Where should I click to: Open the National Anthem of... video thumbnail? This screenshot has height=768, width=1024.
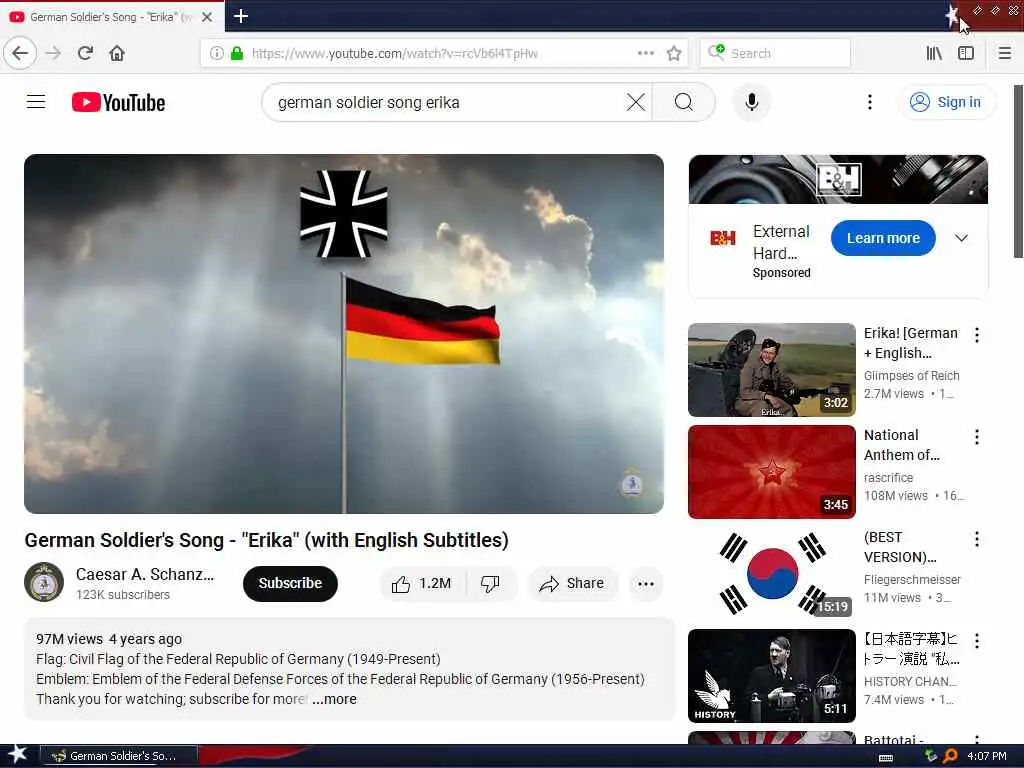pos(771,472)
